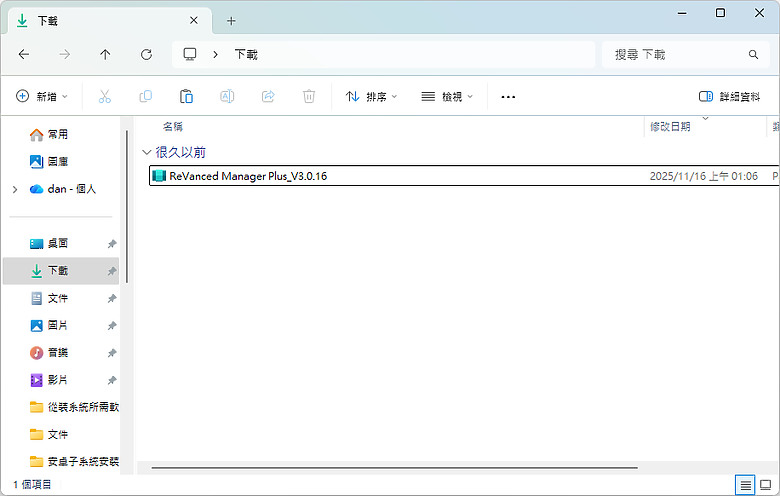The height and width of the screenshot is (496, 780).
Task: Open the 從裝系統所需軟 folder in the sidebar
Action: pos(74,407)
